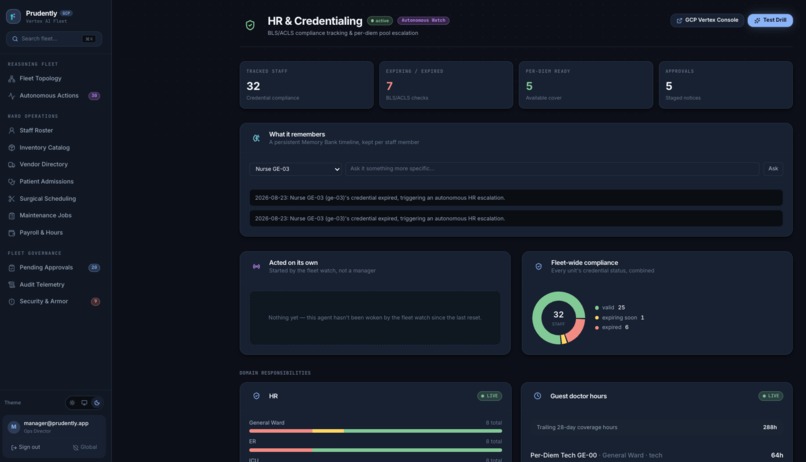
Task: Click the GCP Vertex Console button
Action: click(x=707, y=20)
